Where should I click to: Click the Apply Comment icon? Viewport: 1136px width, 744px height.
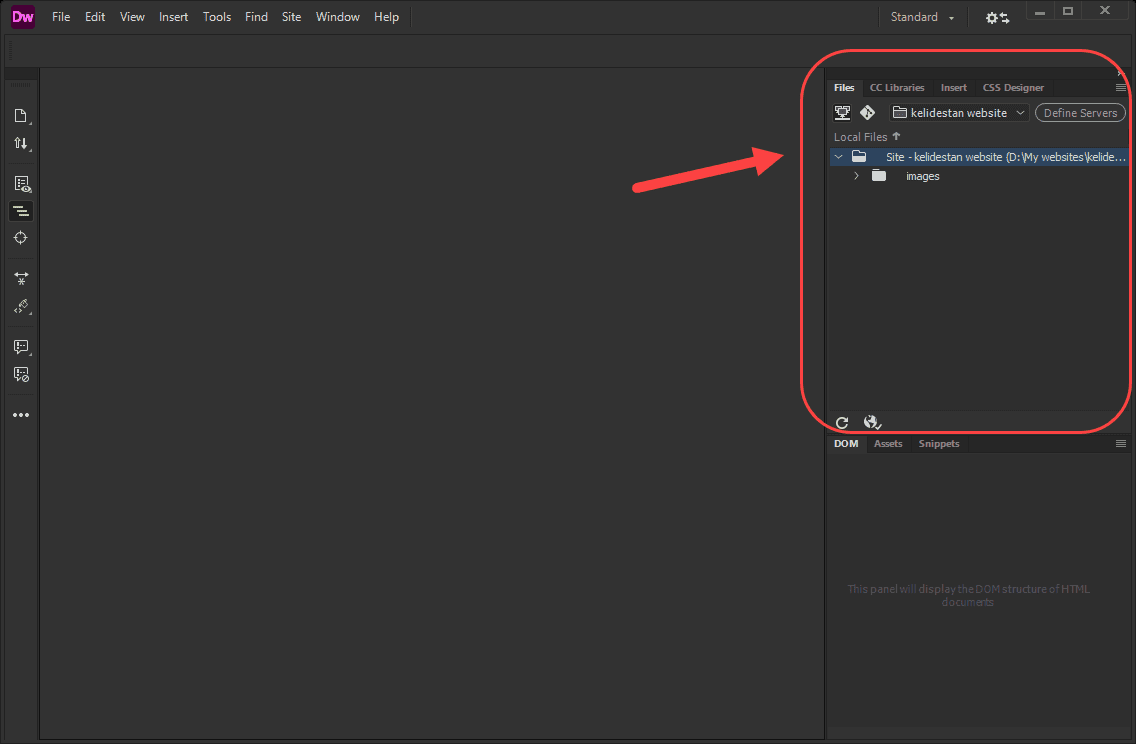click(21, 347)
